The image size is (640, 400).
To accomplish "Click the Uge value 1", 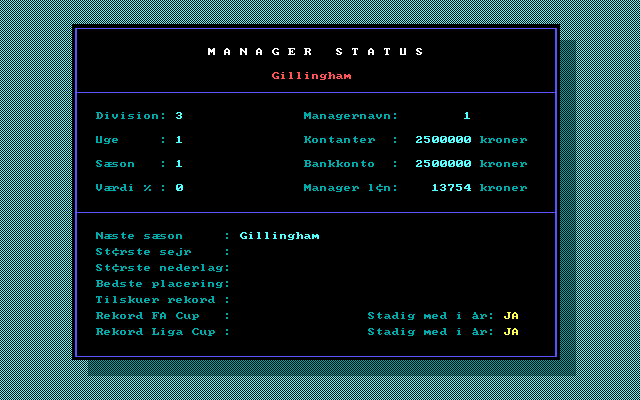I will [x=179, y=140].
